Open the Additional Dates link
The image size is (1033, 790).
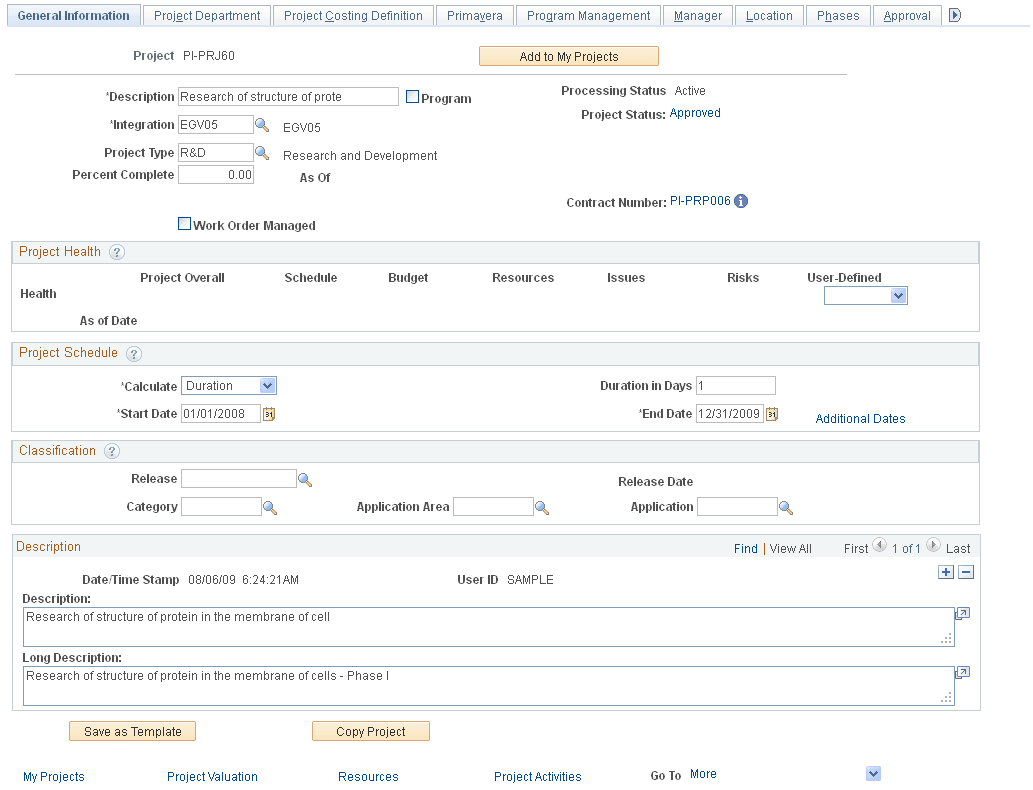tap(860, 418)
